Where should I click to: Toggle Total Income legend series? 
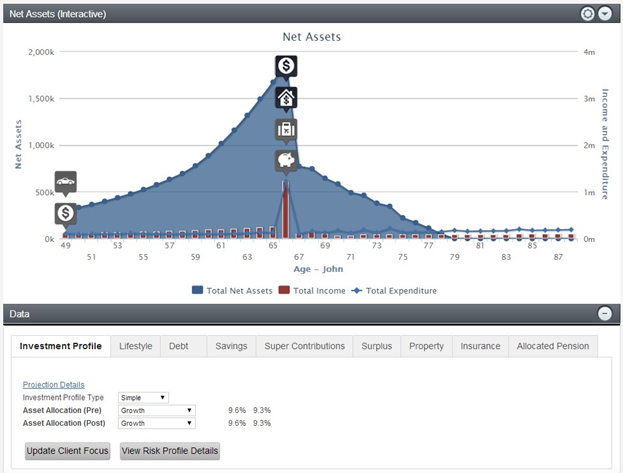312,291
